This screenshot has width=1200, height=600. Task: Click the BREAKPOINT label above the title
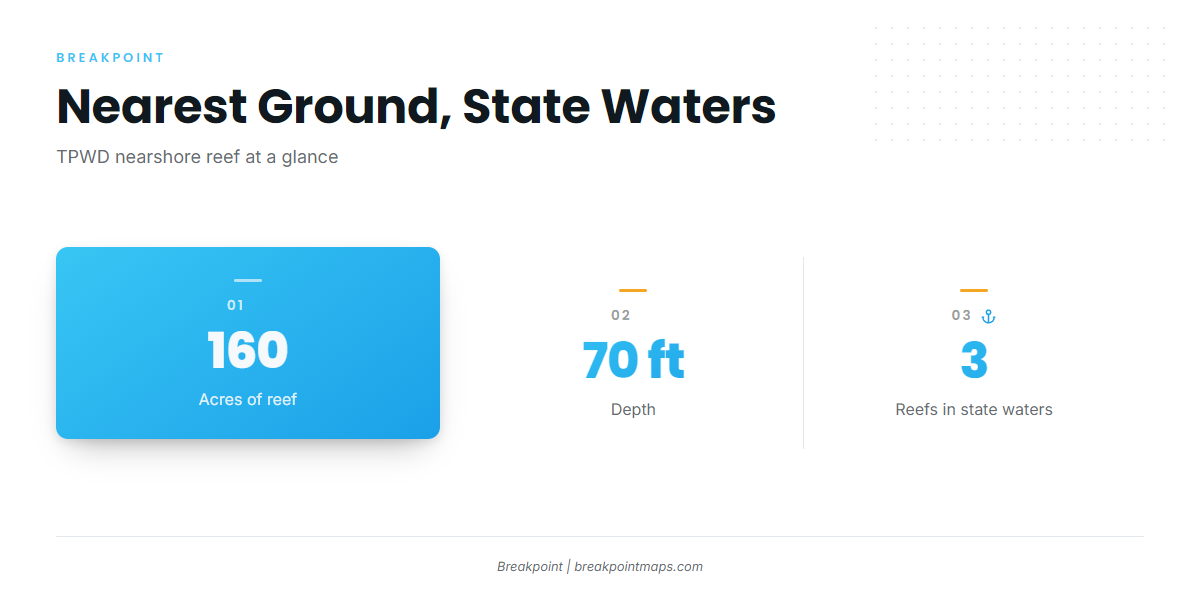coord(110,58)
